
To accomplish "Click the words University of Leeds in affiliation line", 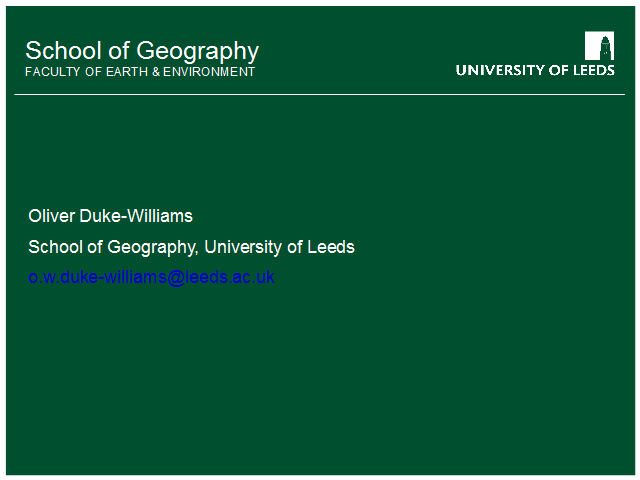I will (280, 247).
